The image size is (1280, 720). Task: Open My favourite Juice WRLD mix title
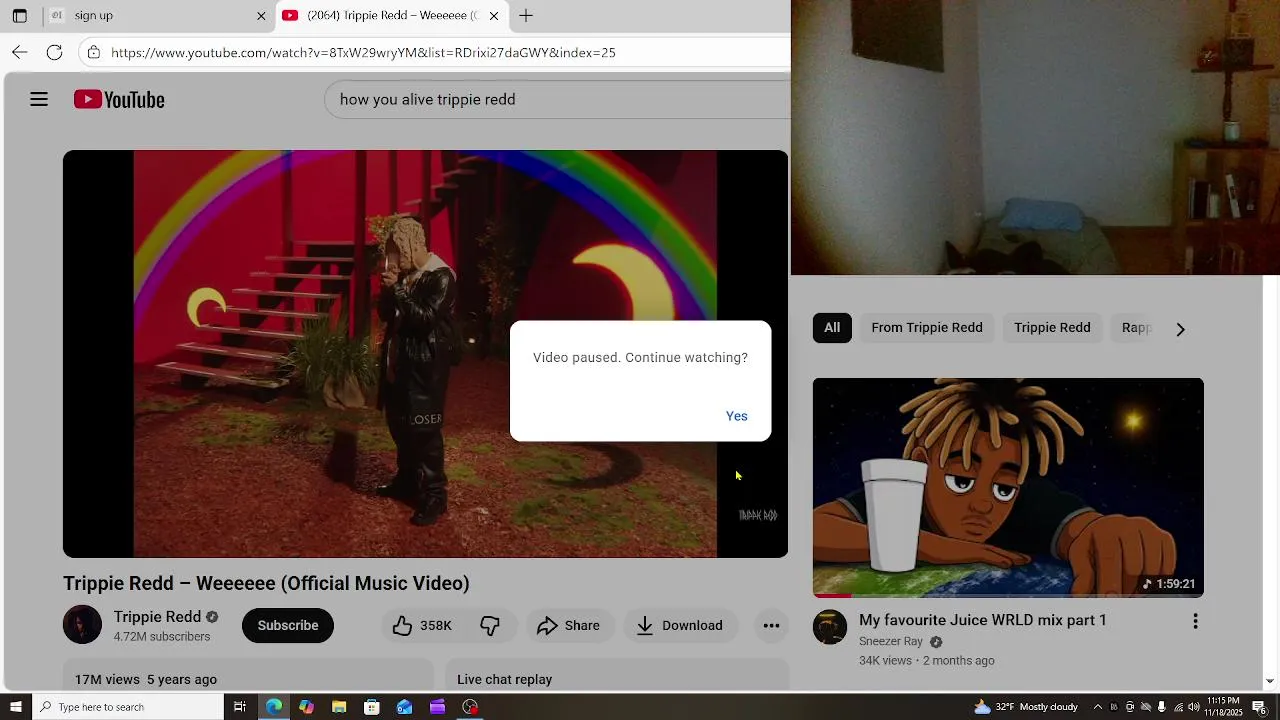point(983,620)
